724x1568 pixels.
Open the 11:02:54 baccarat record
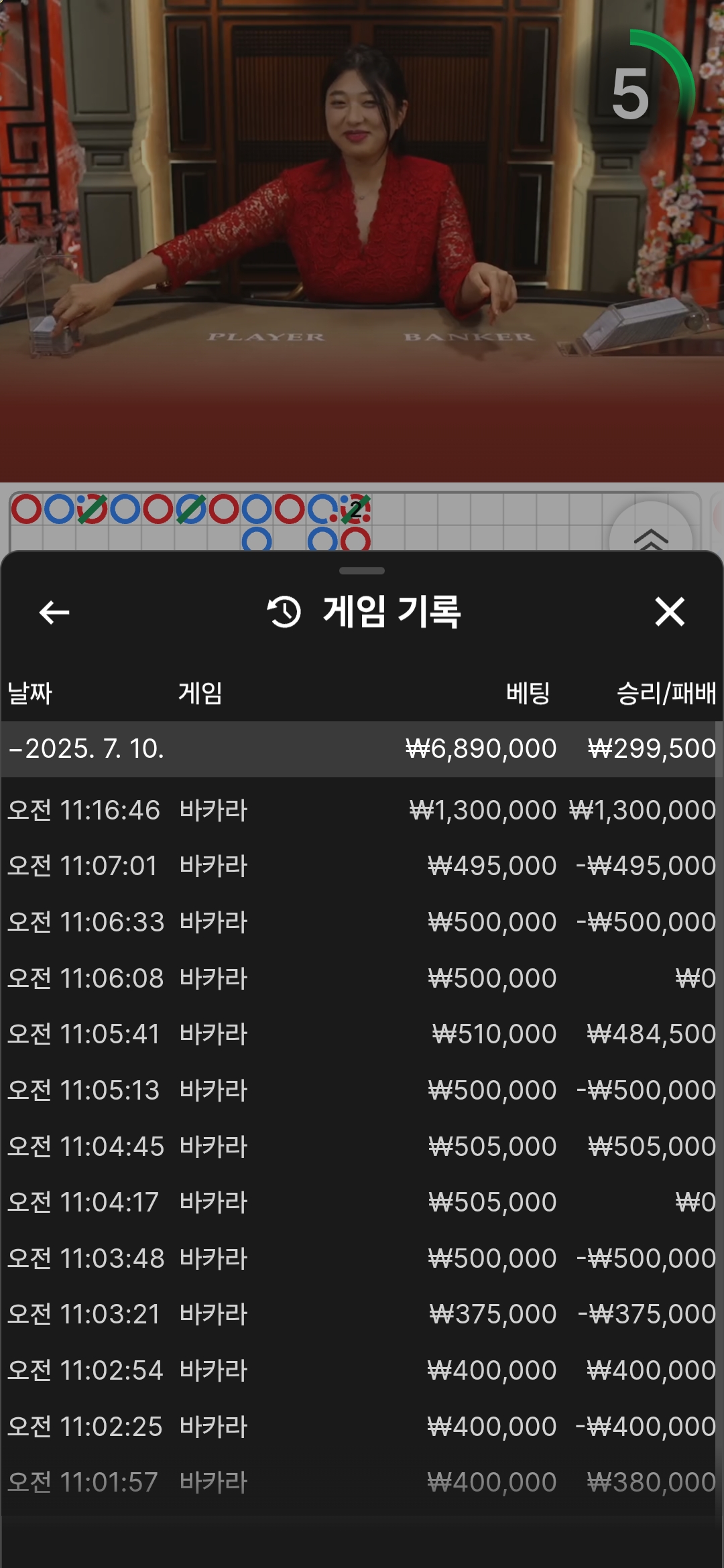(x=362, y=1370)
